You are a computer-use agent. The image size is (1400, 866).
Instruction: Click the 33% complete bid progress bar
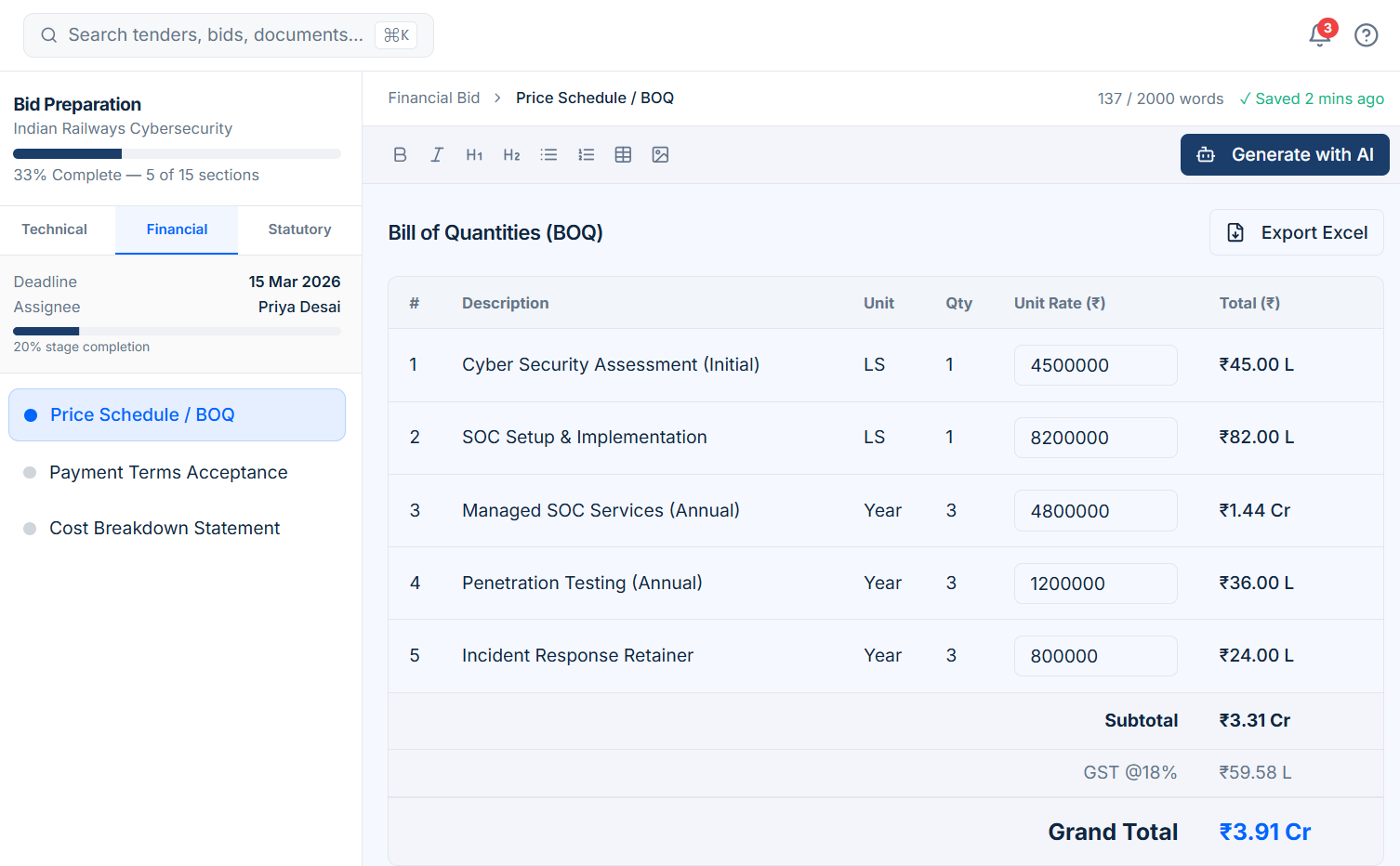(x=177, y=153)
